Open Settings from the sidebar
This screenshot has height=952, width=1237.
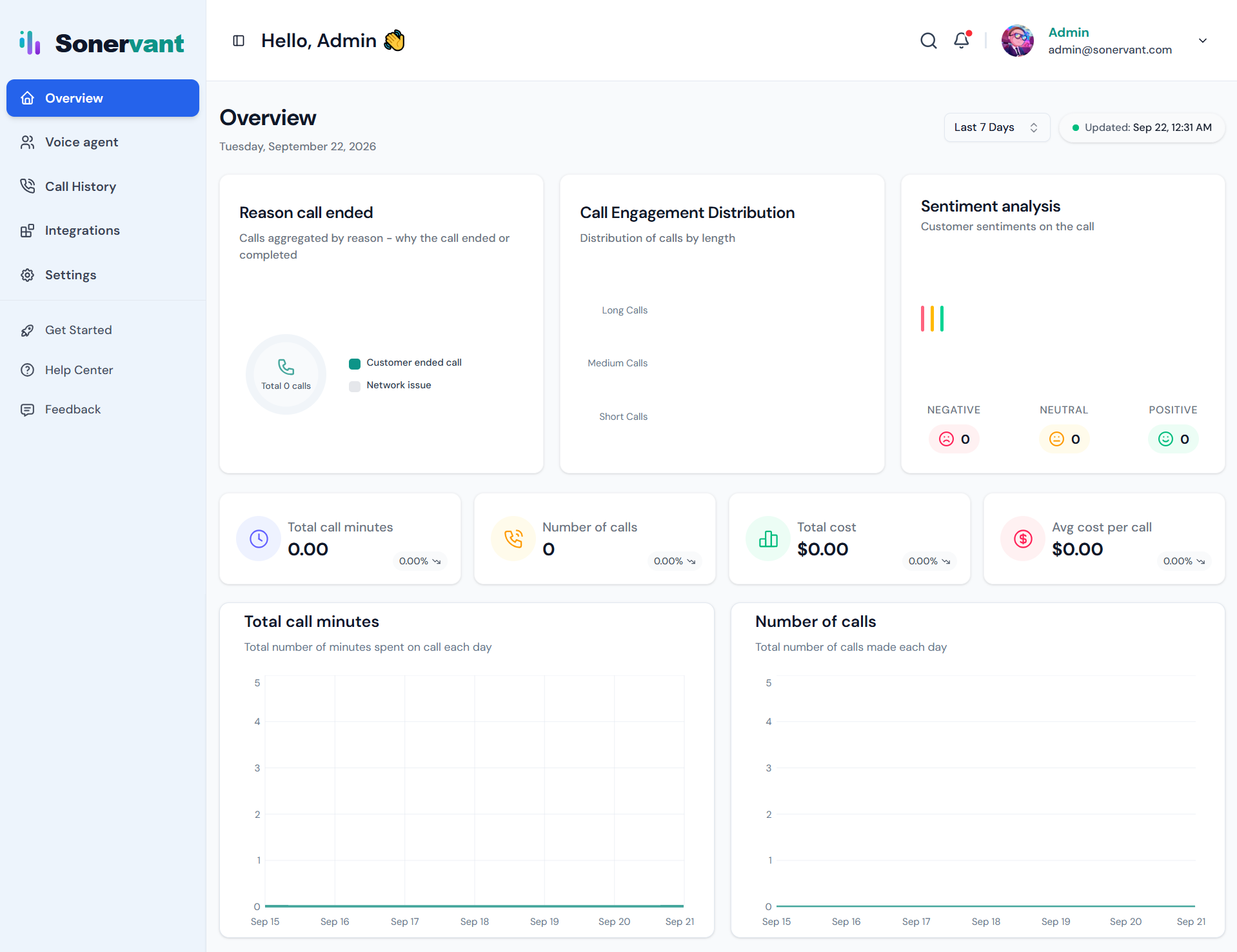[103, 275]
